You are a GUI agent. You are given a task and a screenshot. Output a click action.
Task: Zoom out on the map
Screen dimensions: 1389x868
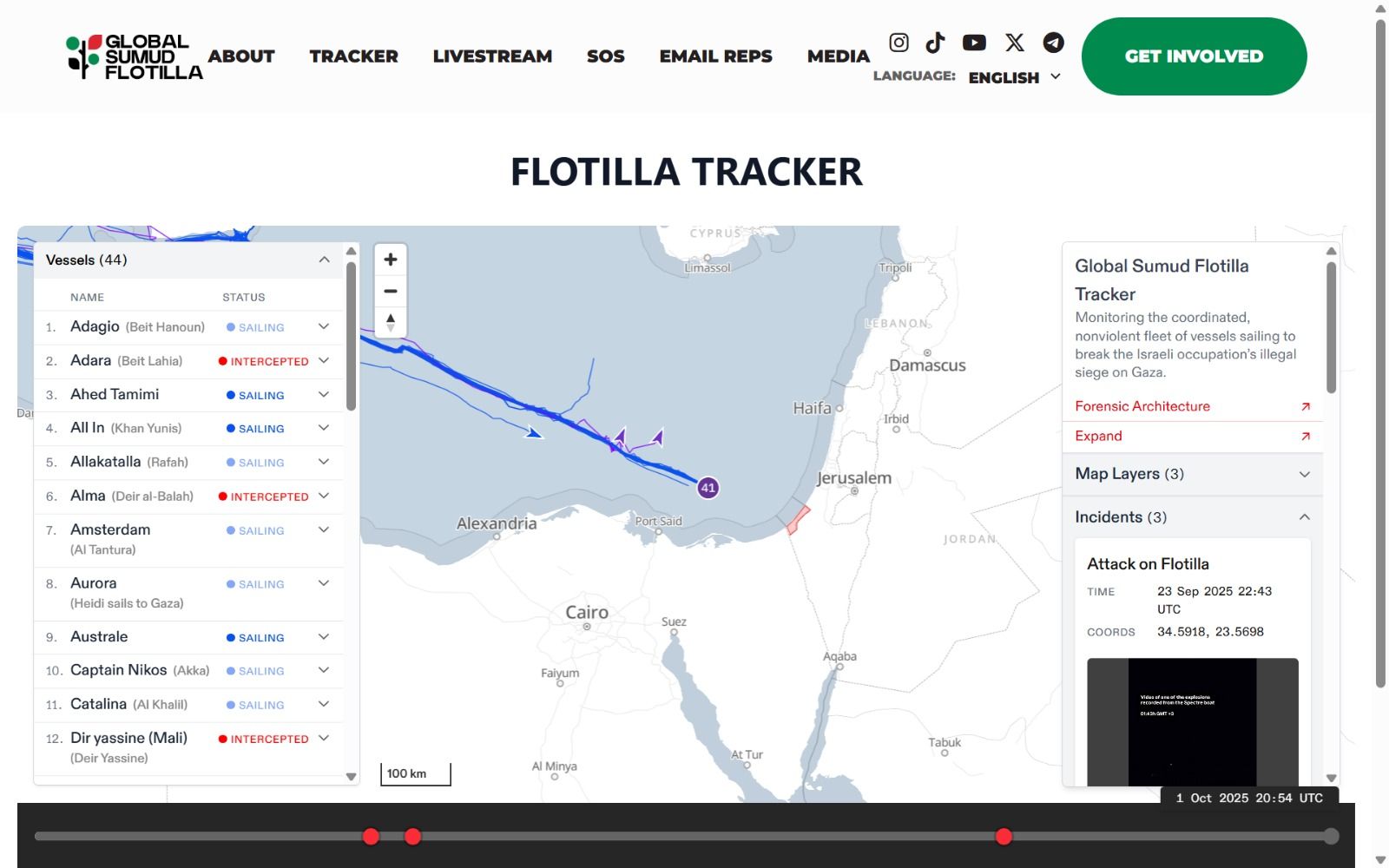(x=391, y=291)
